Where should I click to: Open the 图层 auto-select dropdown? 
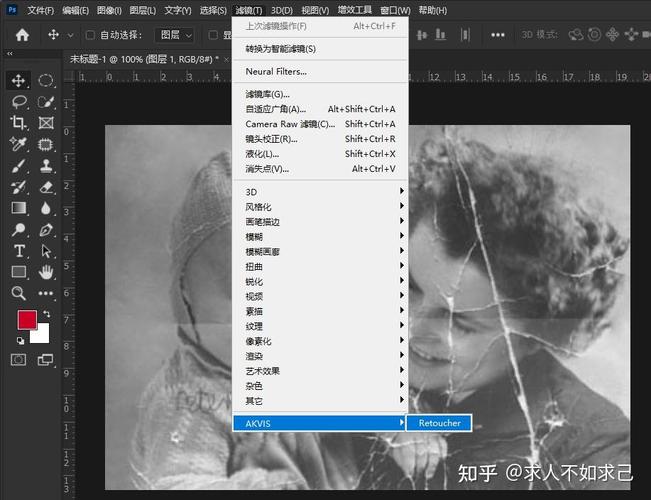point(174,35)
